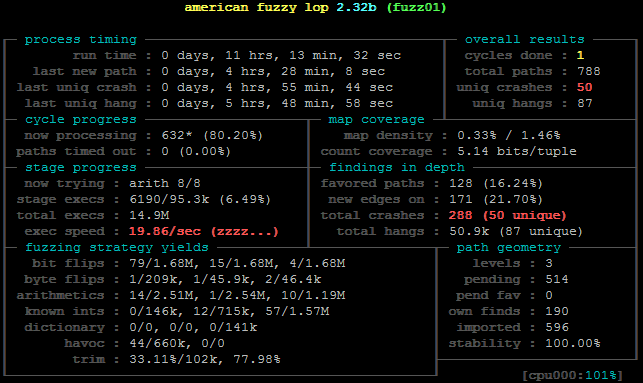This screenshot has width=643, height=383.
Task: Click count coverage value '5.14 bits/tuple'
Action: coord(517,151)
